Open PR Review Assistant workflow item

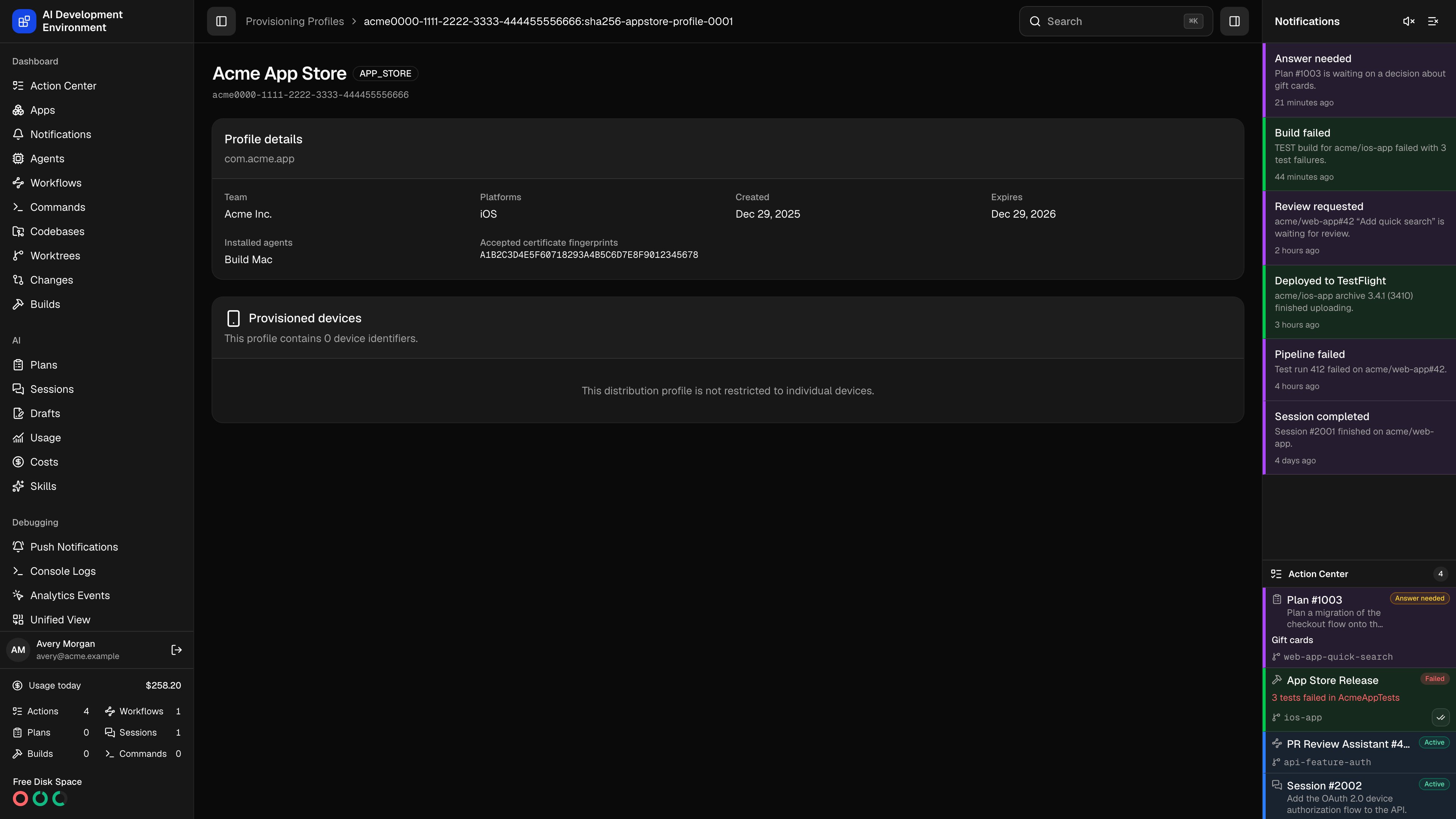point(1359,752)
